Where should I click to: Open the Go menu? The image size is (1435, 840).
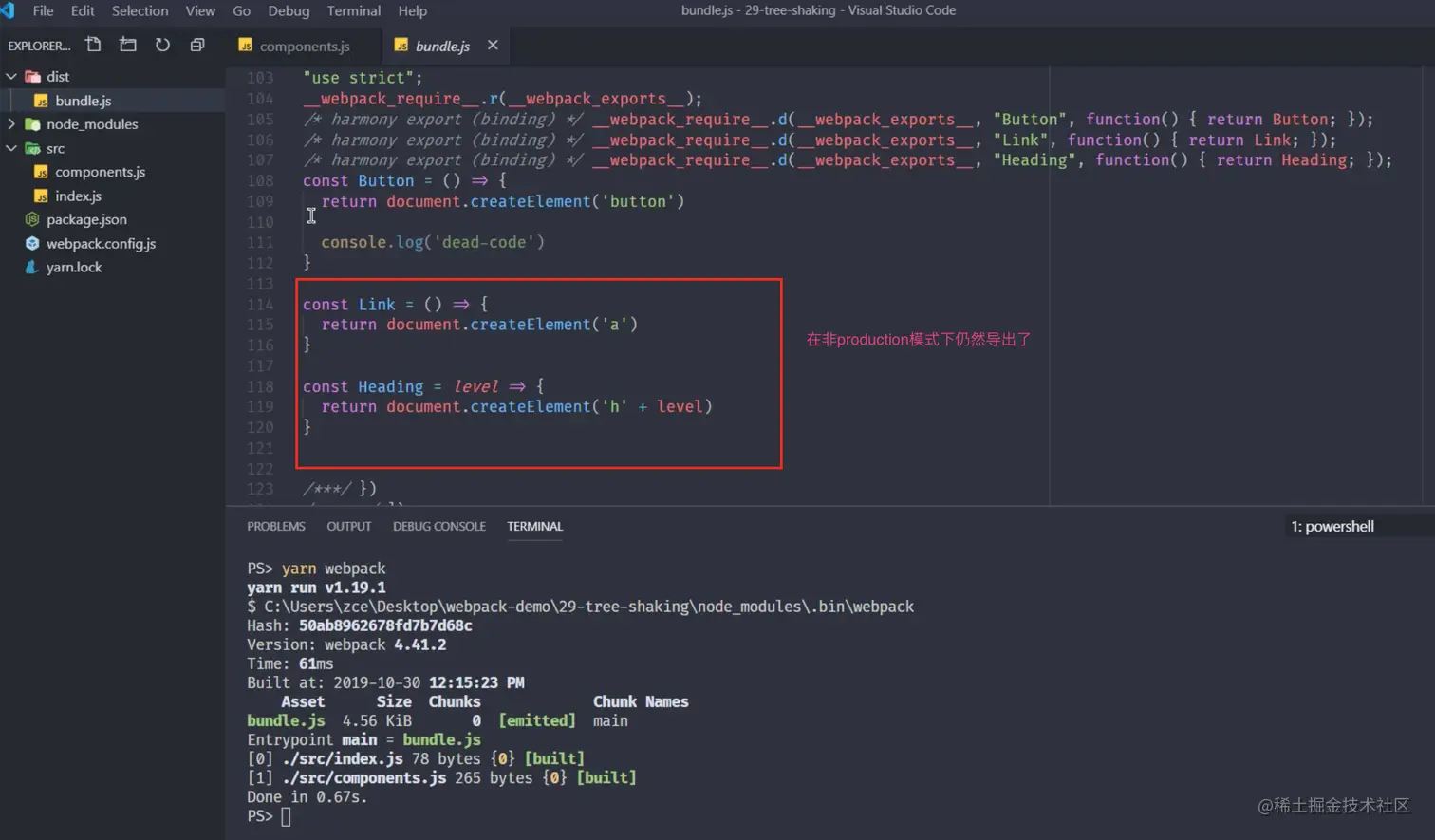coord(241,10)
